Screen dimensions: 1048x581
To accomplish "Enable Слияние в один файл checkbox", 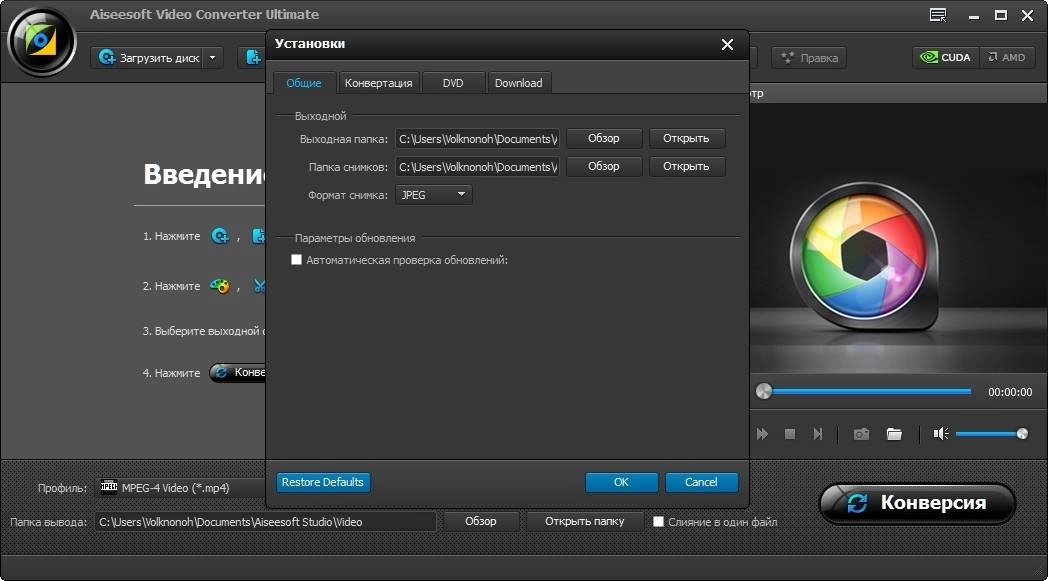I will (658, 521).
